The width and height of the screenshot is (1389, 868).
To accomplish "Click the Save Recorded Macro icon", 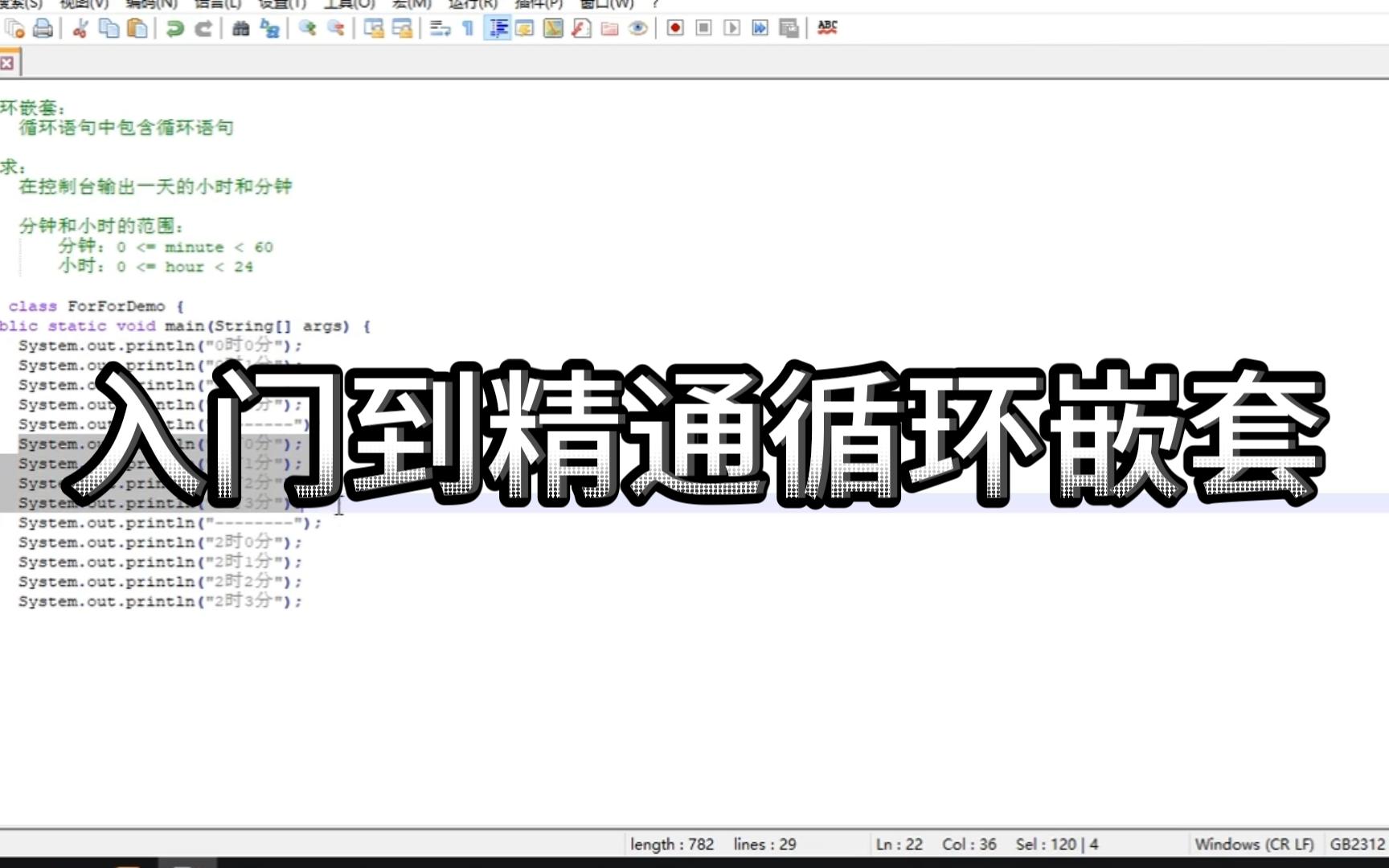I will 789,29.
